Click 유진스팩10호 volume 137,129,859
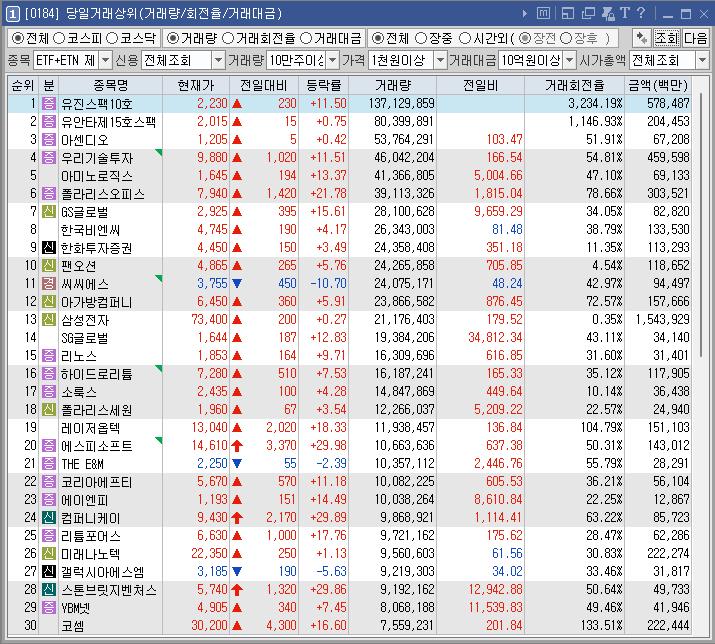 coord(401,104)
